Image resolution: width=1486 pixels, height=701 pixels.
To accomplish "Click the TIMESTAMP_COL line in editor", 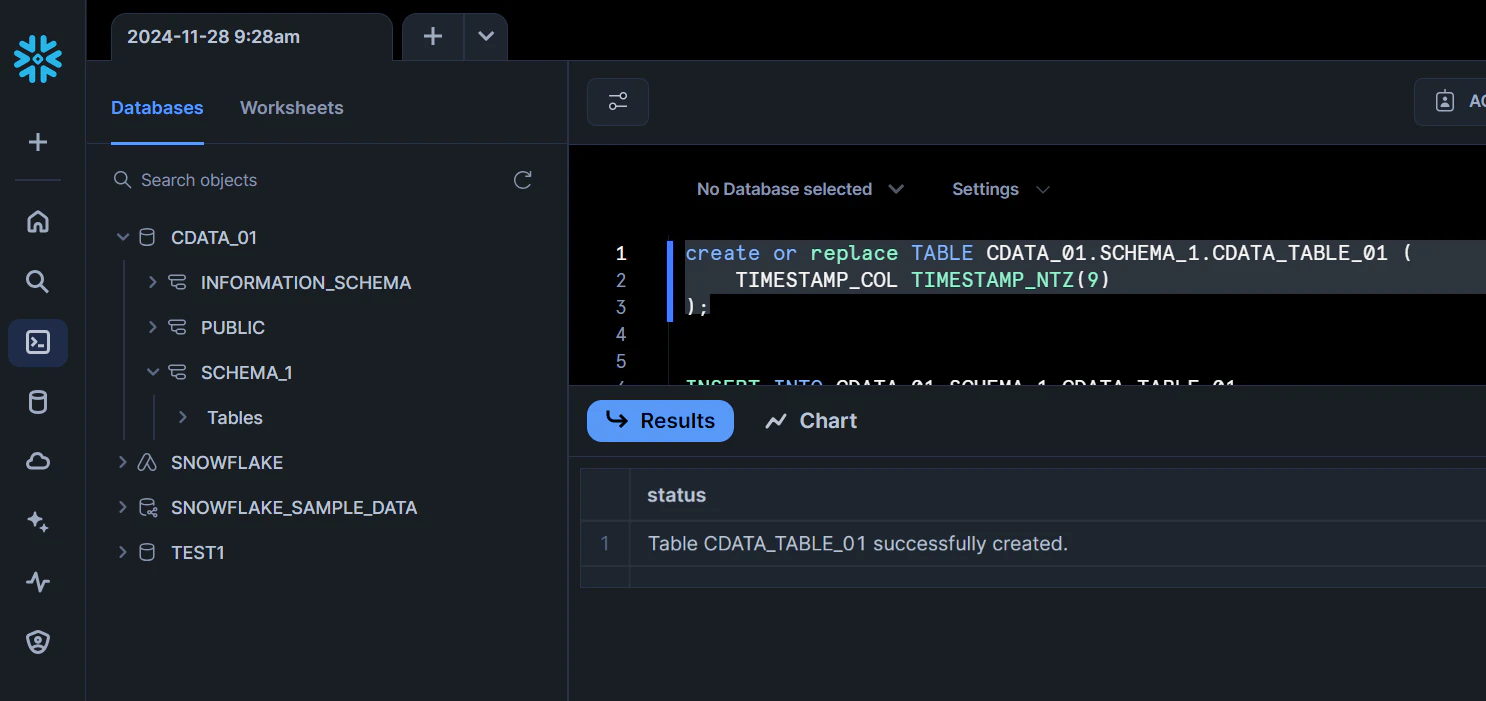I will (923, 280).
